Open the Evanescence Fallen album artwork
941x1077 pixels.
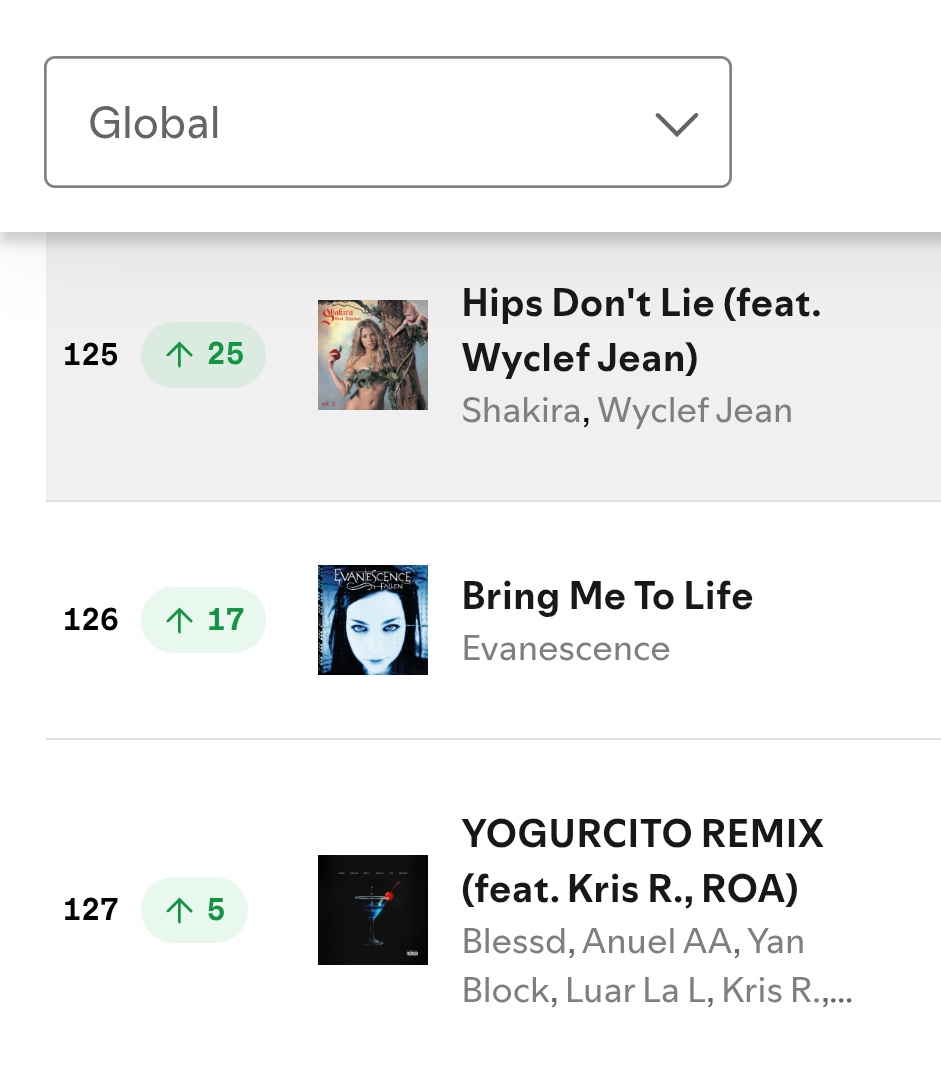pyautogui.click(x=372, y=620)
